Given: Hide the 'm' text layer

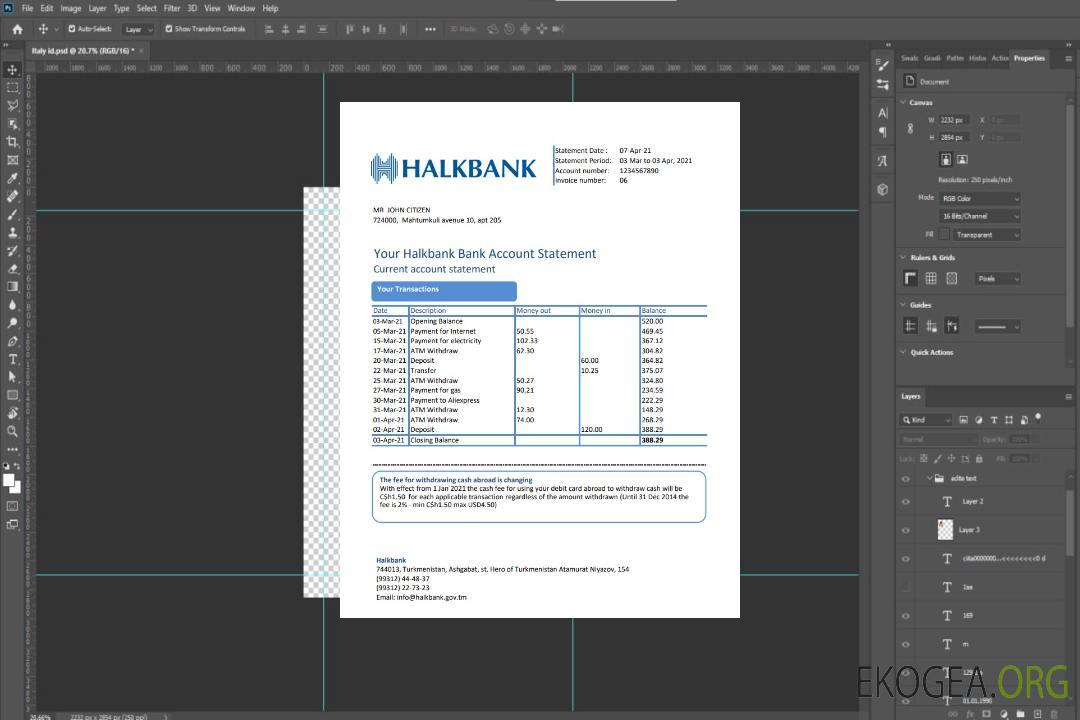Looking at the screenshot, I should point(906,644).
